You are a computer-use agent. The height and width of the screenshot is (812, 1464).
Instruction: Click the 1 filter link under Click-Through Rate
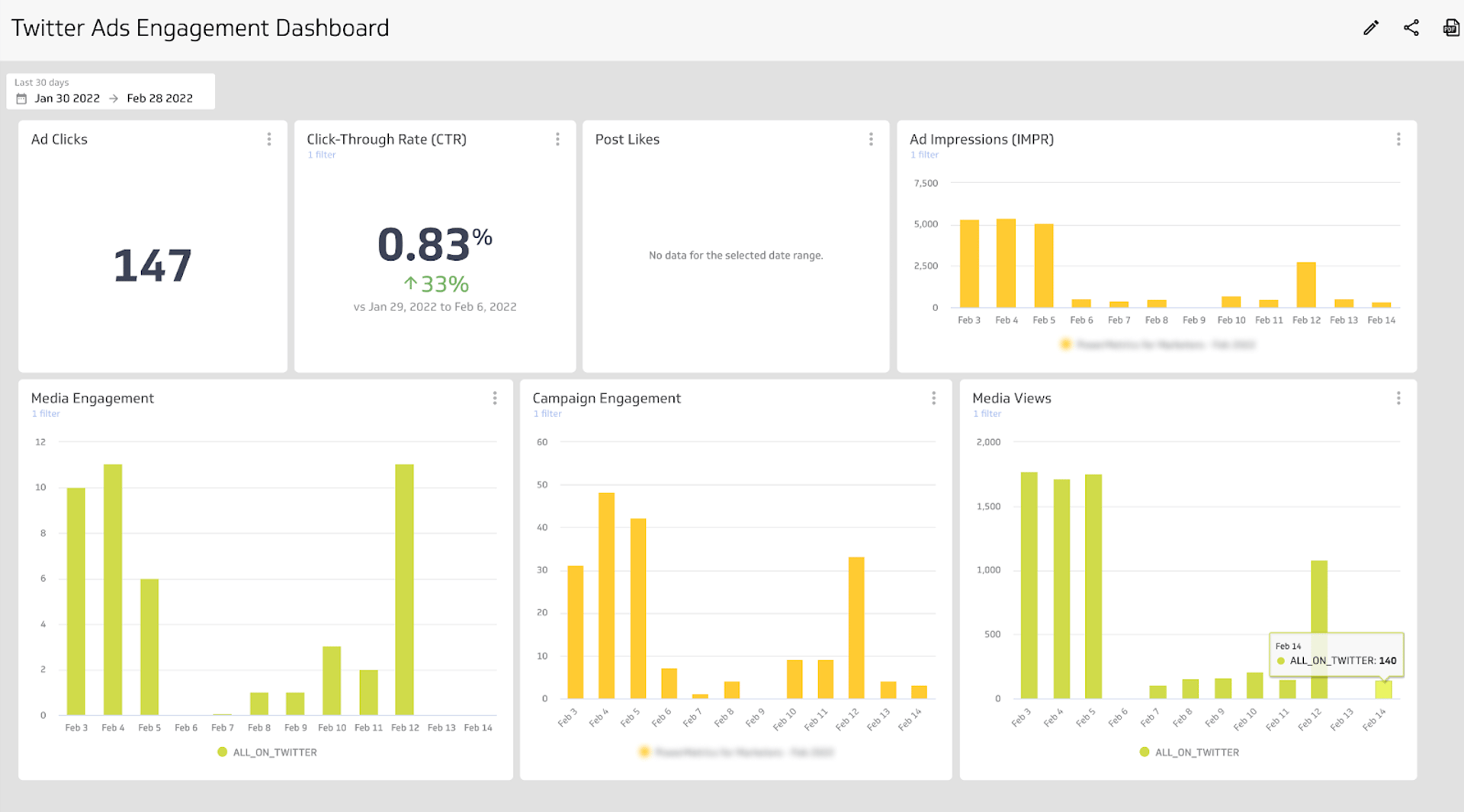[x=322, y=155]
